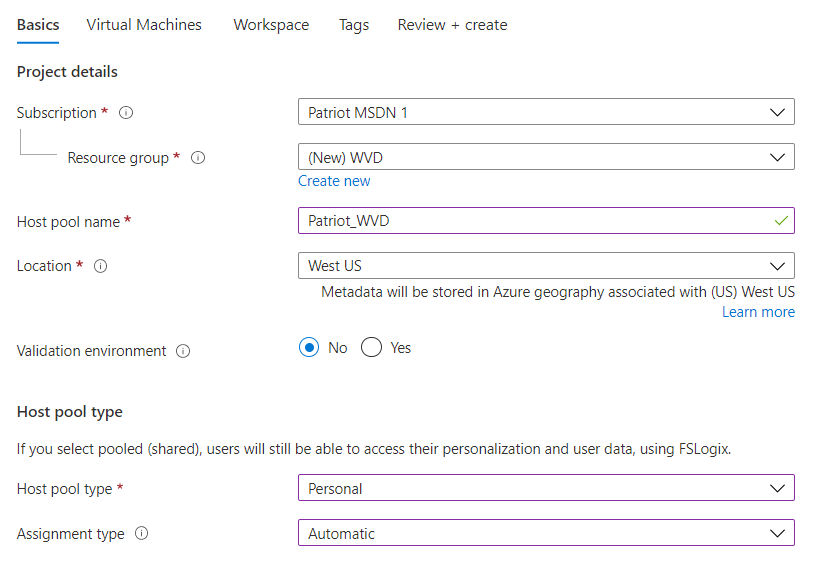Screen dimensions: 830x573
Task: Open the Location dropdown showing West US
Action: [546, 266]
